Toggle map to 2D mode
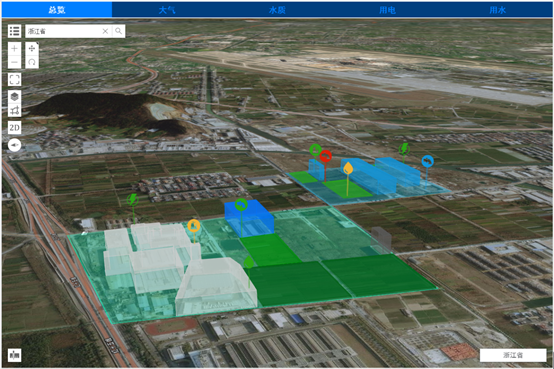The width and height of the screenshot is (554, 369). click(14, 128)
